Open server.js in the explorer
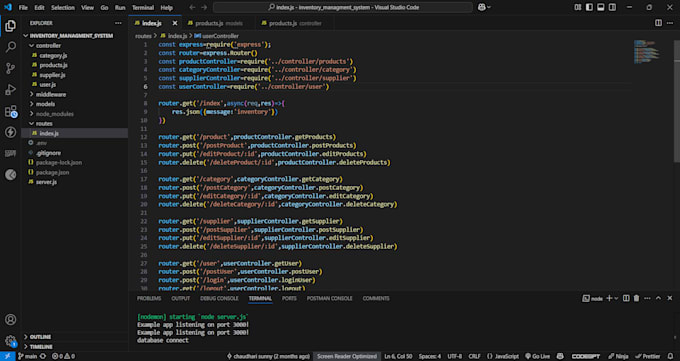This screenshot has width=680, height=361. pos(46,182)
